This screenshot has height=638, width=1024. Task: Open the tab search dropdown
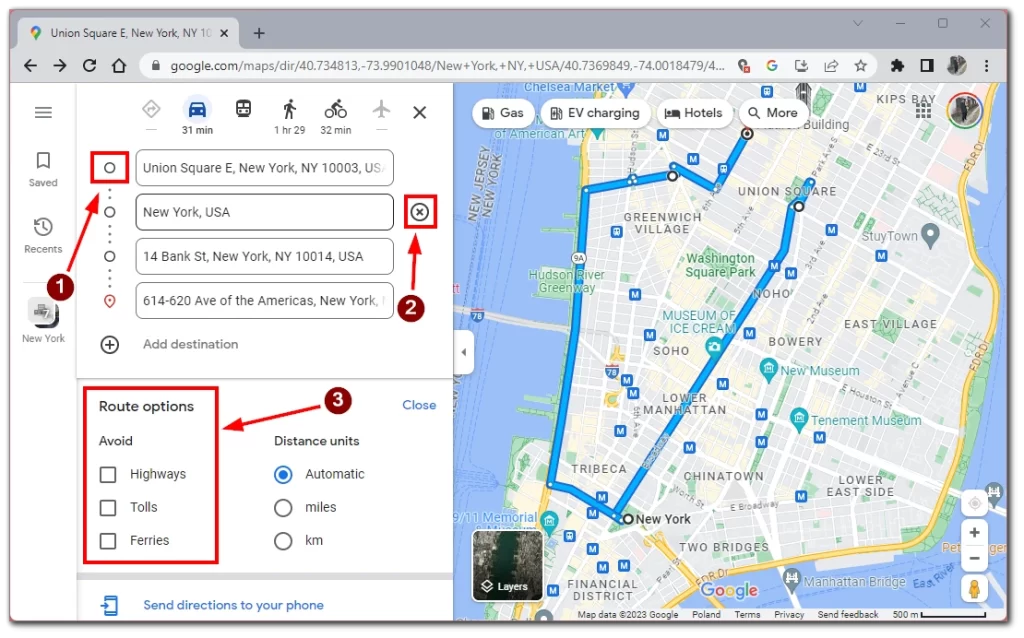[858, 24]
